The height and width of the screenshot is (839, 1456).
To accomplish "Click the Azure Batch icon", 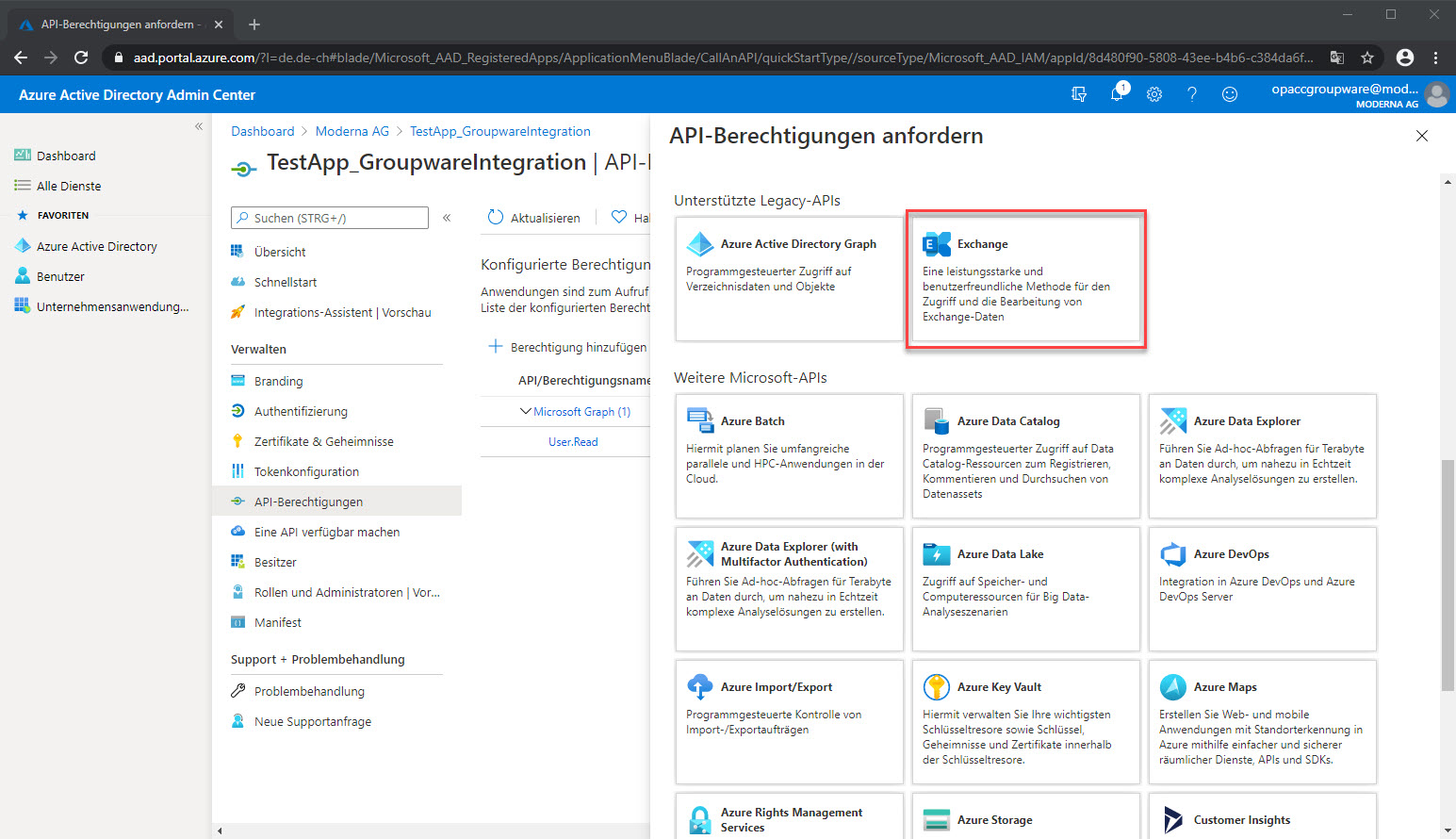I will [700, 421].
